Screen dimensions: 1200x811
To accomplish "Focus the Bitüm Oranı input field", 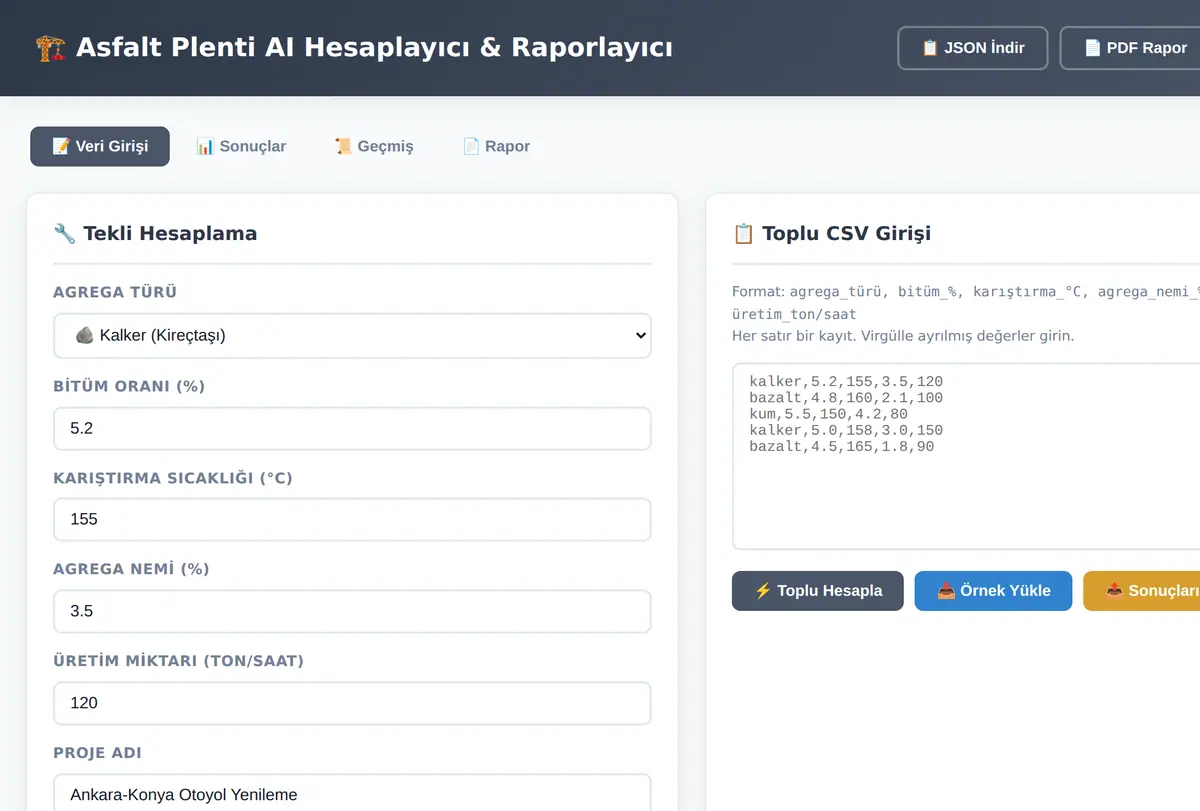I will (352, 428).
